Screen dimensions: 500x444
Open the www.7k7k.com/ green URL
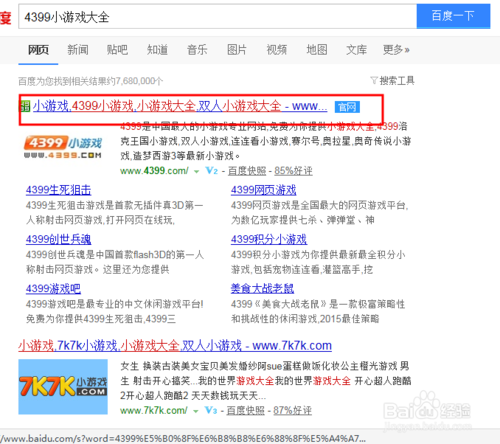(x=154, y=410)
